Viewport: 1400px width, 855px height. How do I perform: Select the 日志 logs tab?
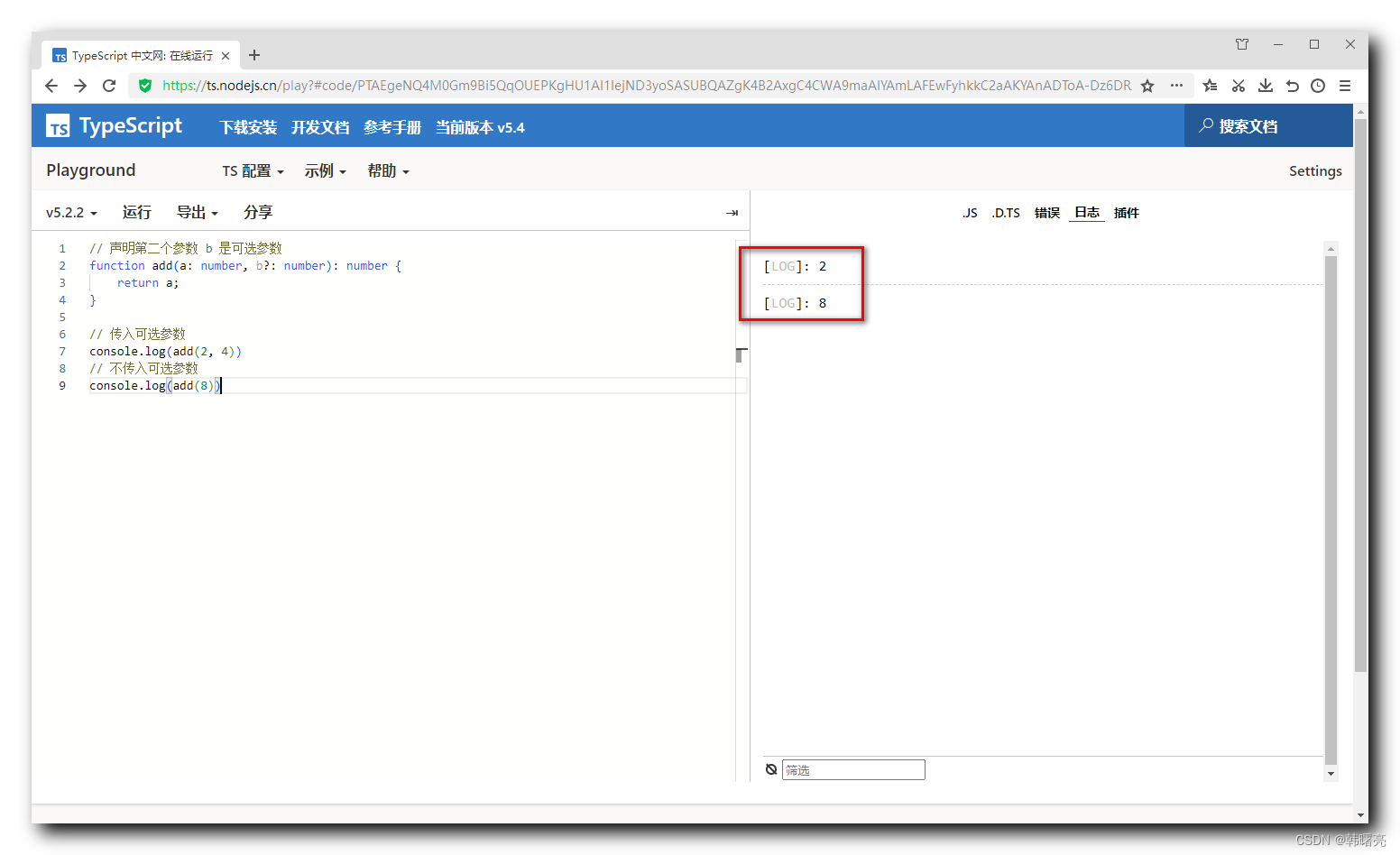tap(1087, 213)
